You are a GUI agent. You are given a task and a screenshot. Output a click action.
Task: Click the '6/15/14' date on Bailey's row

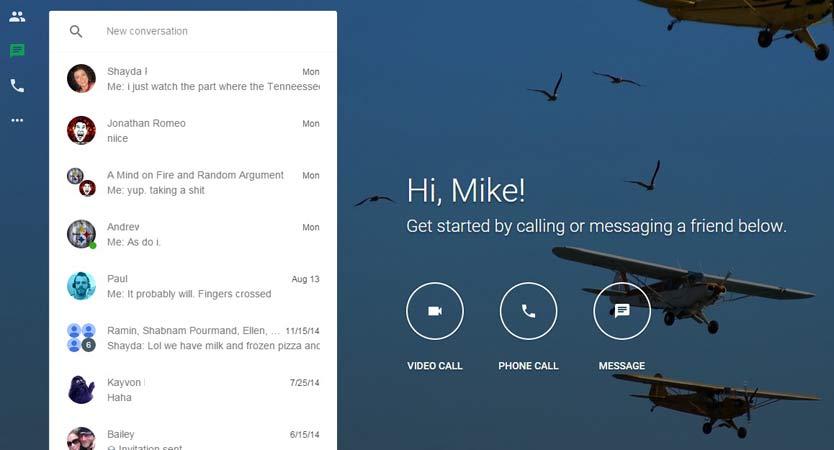pyautogui.click(x=304, y=435)
